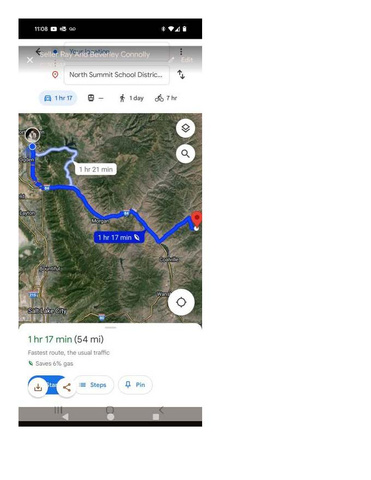Click the North Summit School District destination field

117,75
